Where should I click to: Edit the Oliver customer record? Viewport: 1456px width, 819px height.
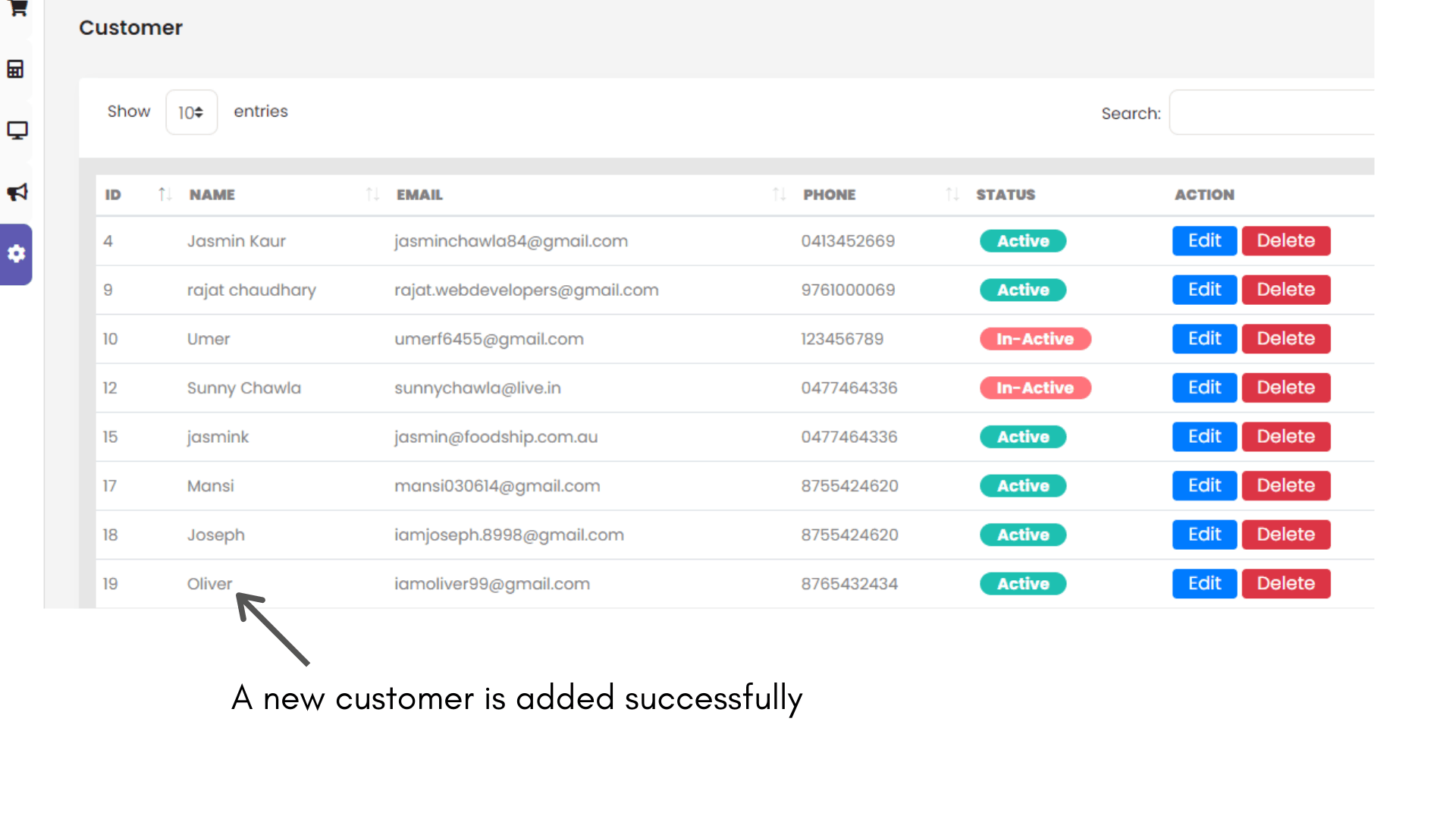coord(1204,584)
